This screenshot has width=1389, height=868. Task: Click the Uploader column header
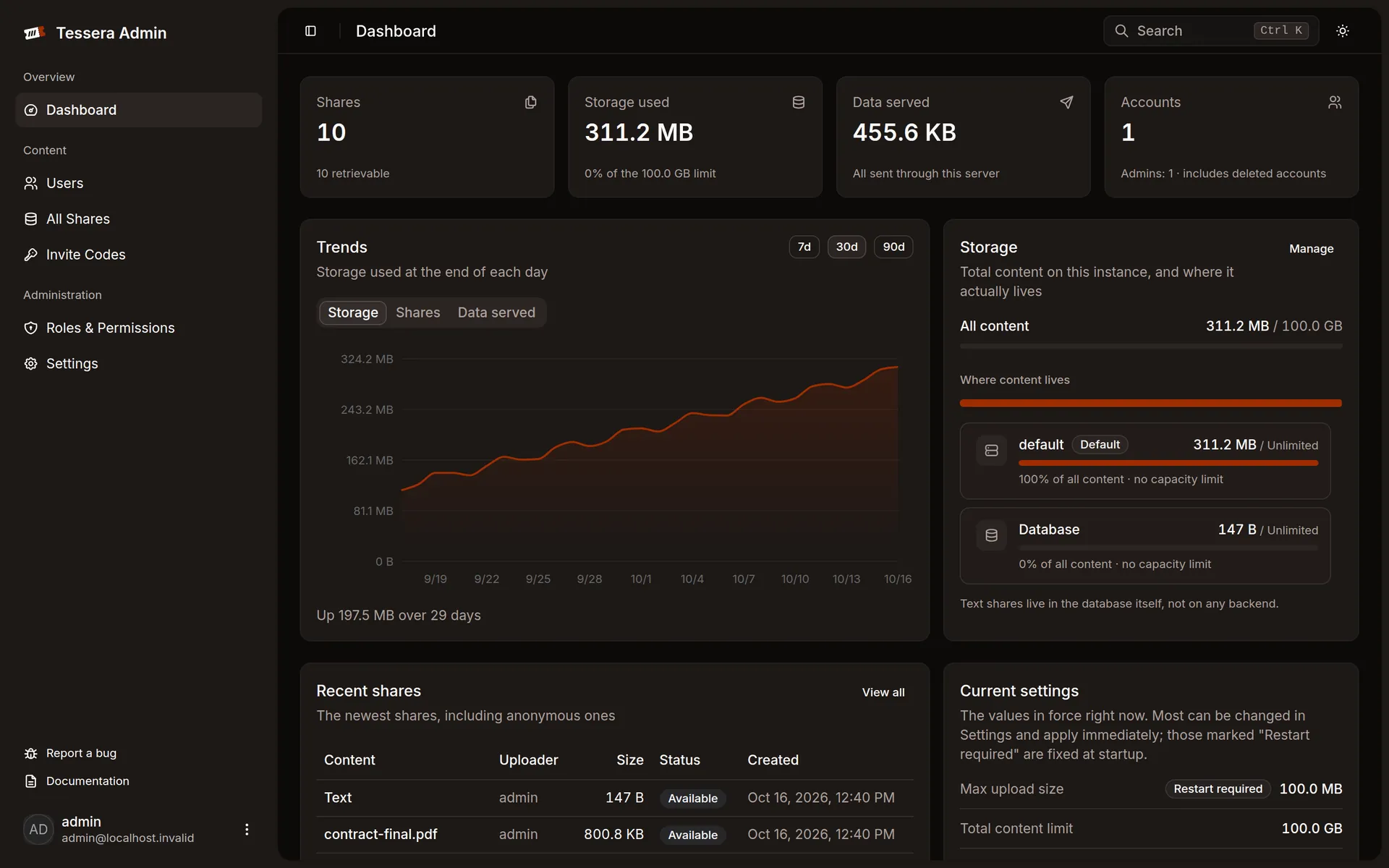coord(528,760)
